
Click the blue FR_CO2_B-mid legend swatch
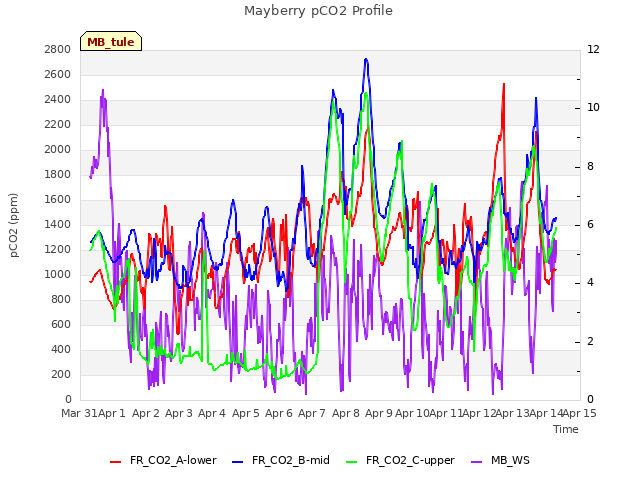(238, 462)
